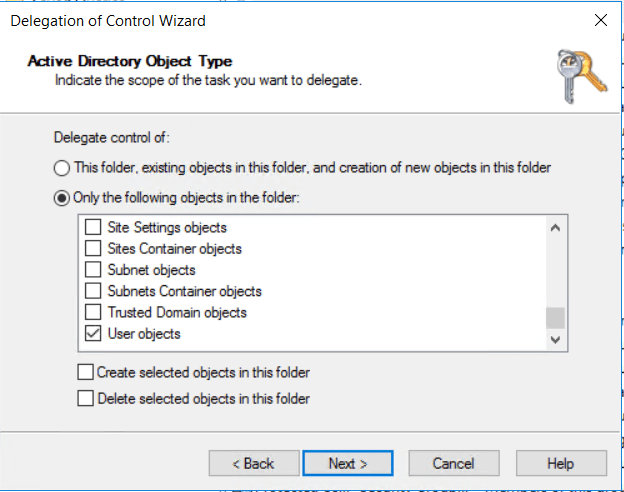Check Sites Container objects checkbox
Image resolution: width=624 pixels, height=492 pixels.
point(92,249)
